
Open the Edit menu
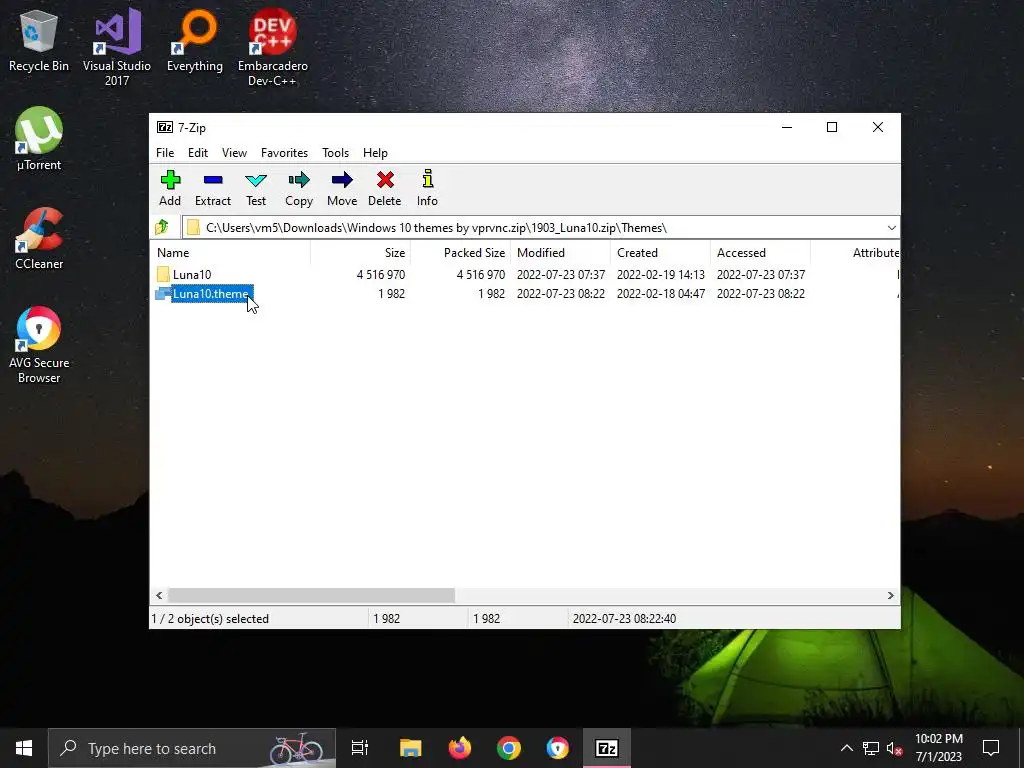(198, 153)
